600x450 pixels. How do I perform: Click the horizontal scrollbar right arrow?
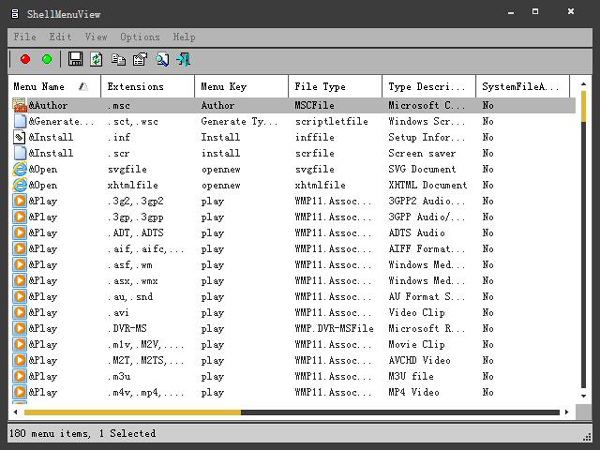(567, 412)
